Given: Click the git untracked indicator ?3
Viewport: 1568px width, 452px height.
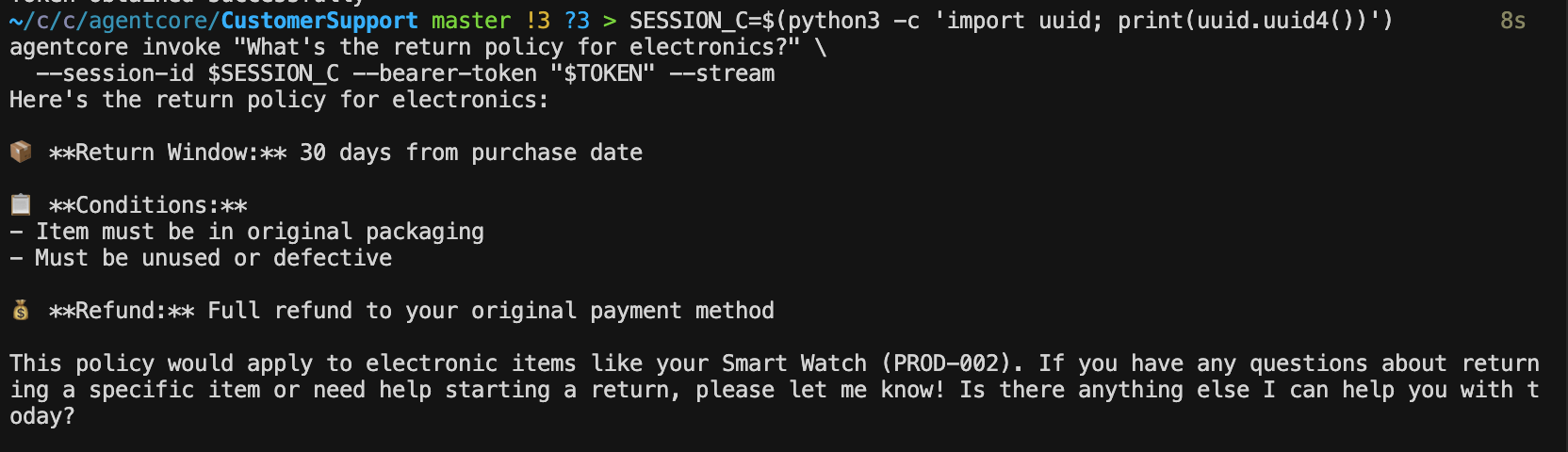Looking at the screenshot, I should pos(577,21).
